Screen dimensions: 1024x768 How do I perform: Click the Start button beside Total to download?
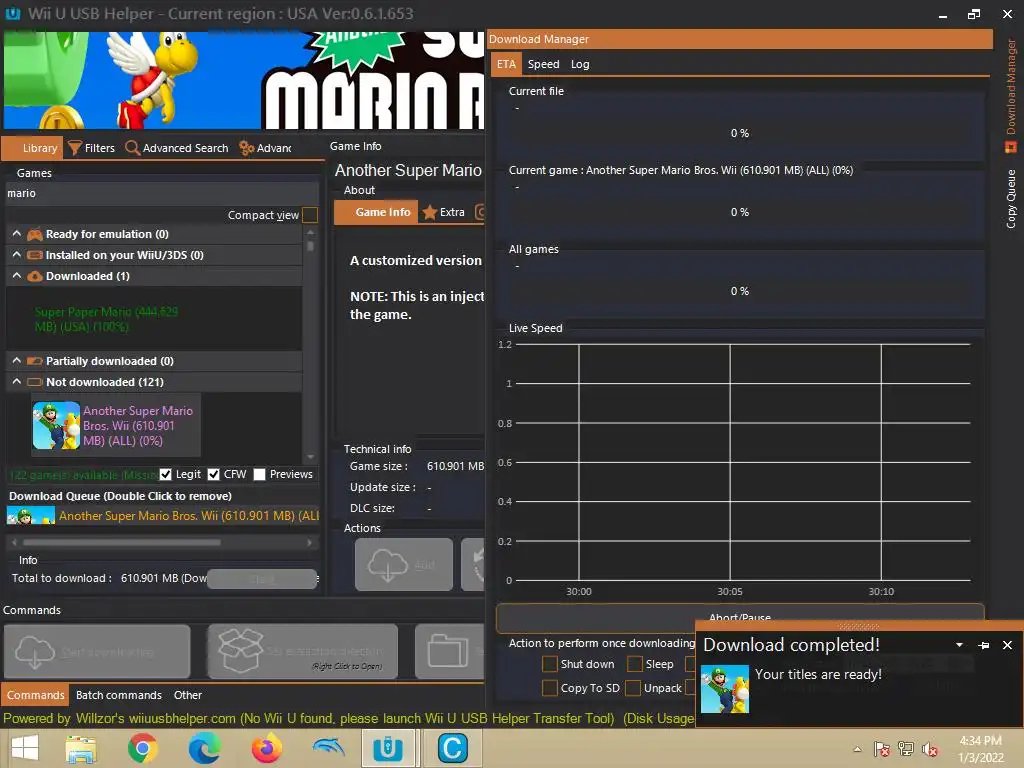(x=262, y=579)
